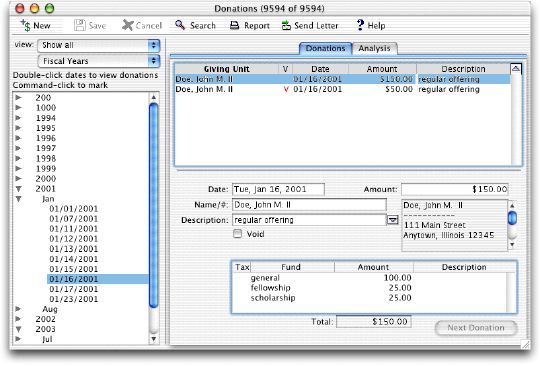Click the Amount input field
Image resolution: width=540 pixels, height=366 pixels.
455,189
